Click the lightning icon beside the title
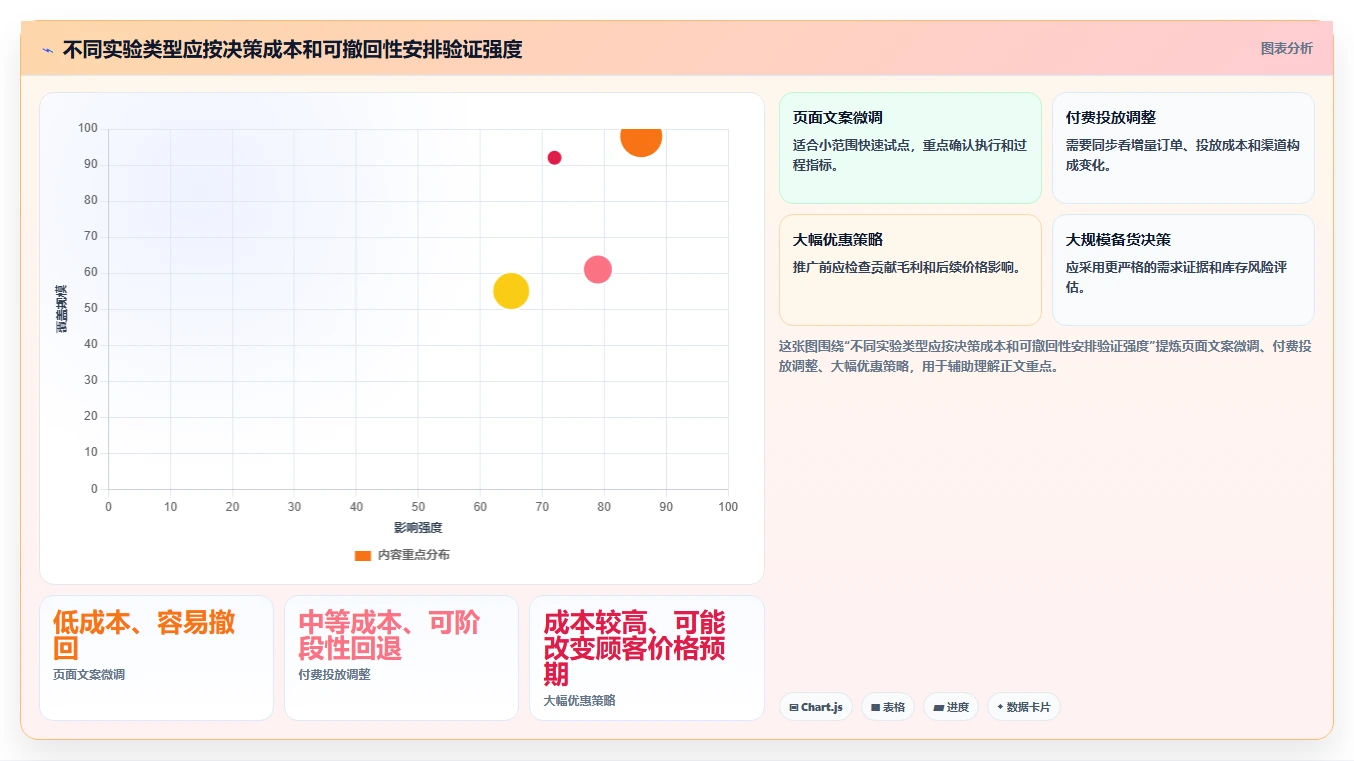Screen dimensions: 1354x761 [47, 50]
